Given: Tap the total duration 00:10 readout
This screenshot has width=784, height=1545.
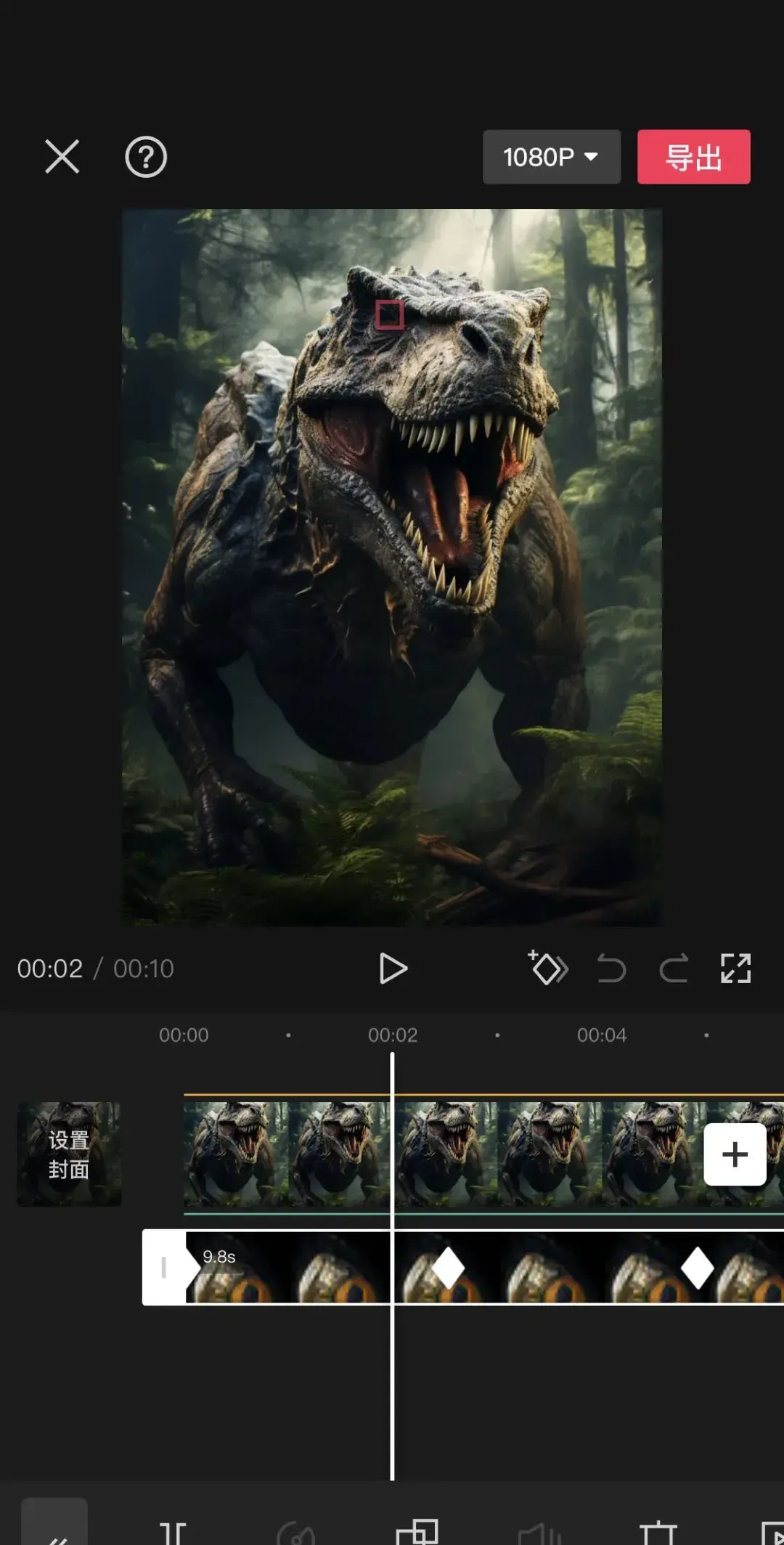Looking at the screenshot, I should pos(144,969).
